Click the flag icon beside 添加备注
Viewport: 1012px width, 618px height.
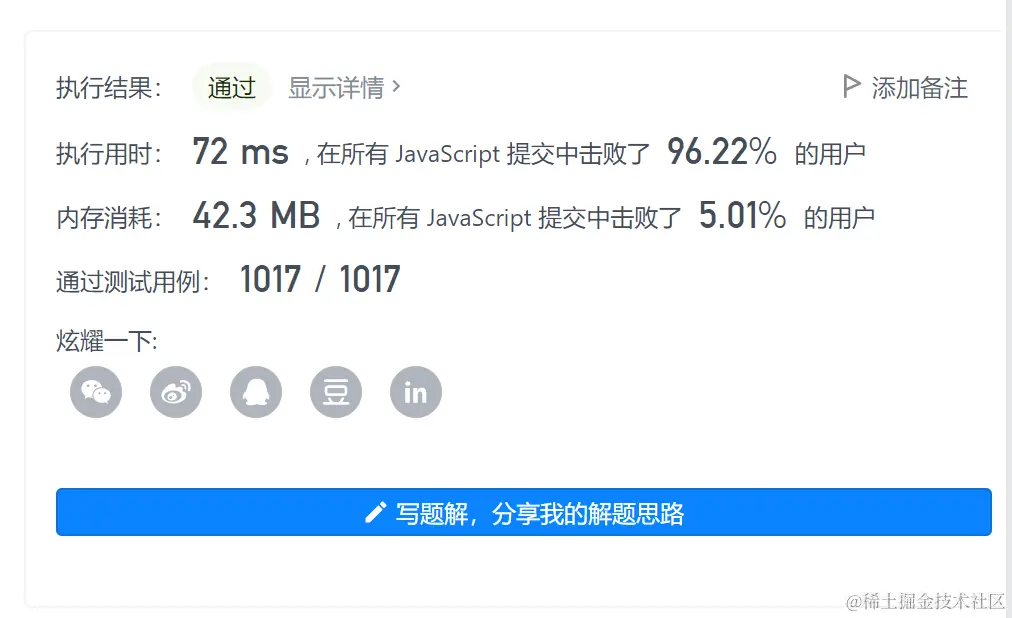pos(851,86)
